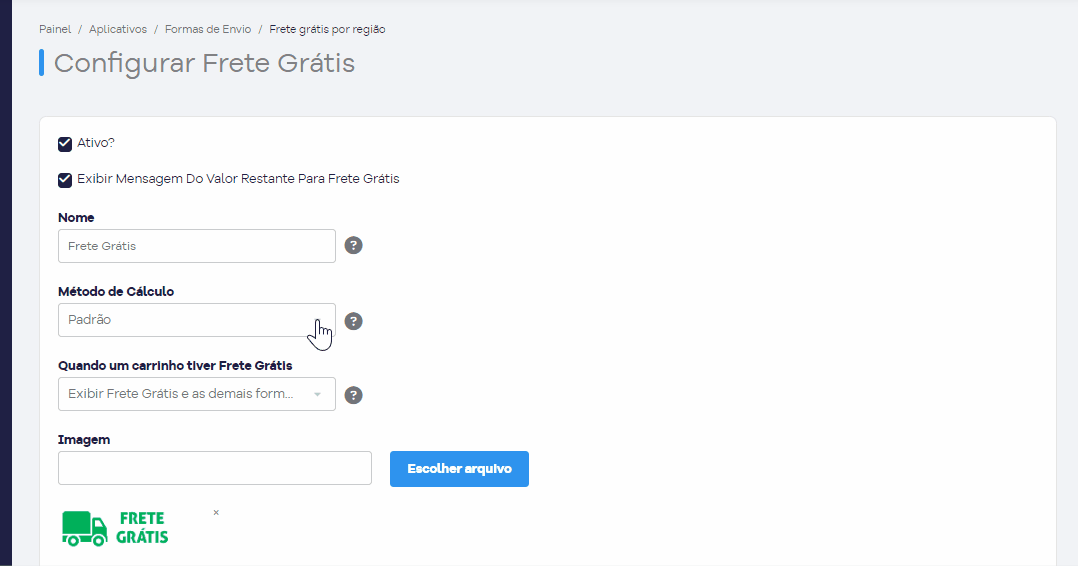
Task: Focus the Imagem file path field
Action: tap(214, 468)
